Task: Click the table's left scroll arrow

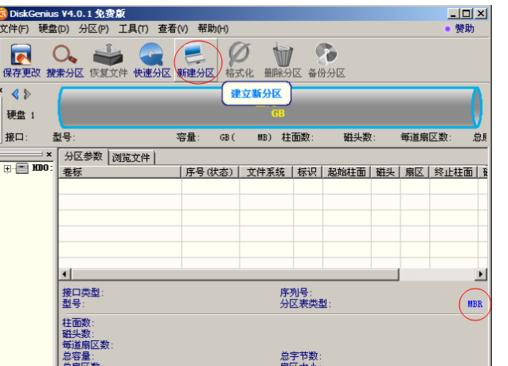Action: click(65, 274)
